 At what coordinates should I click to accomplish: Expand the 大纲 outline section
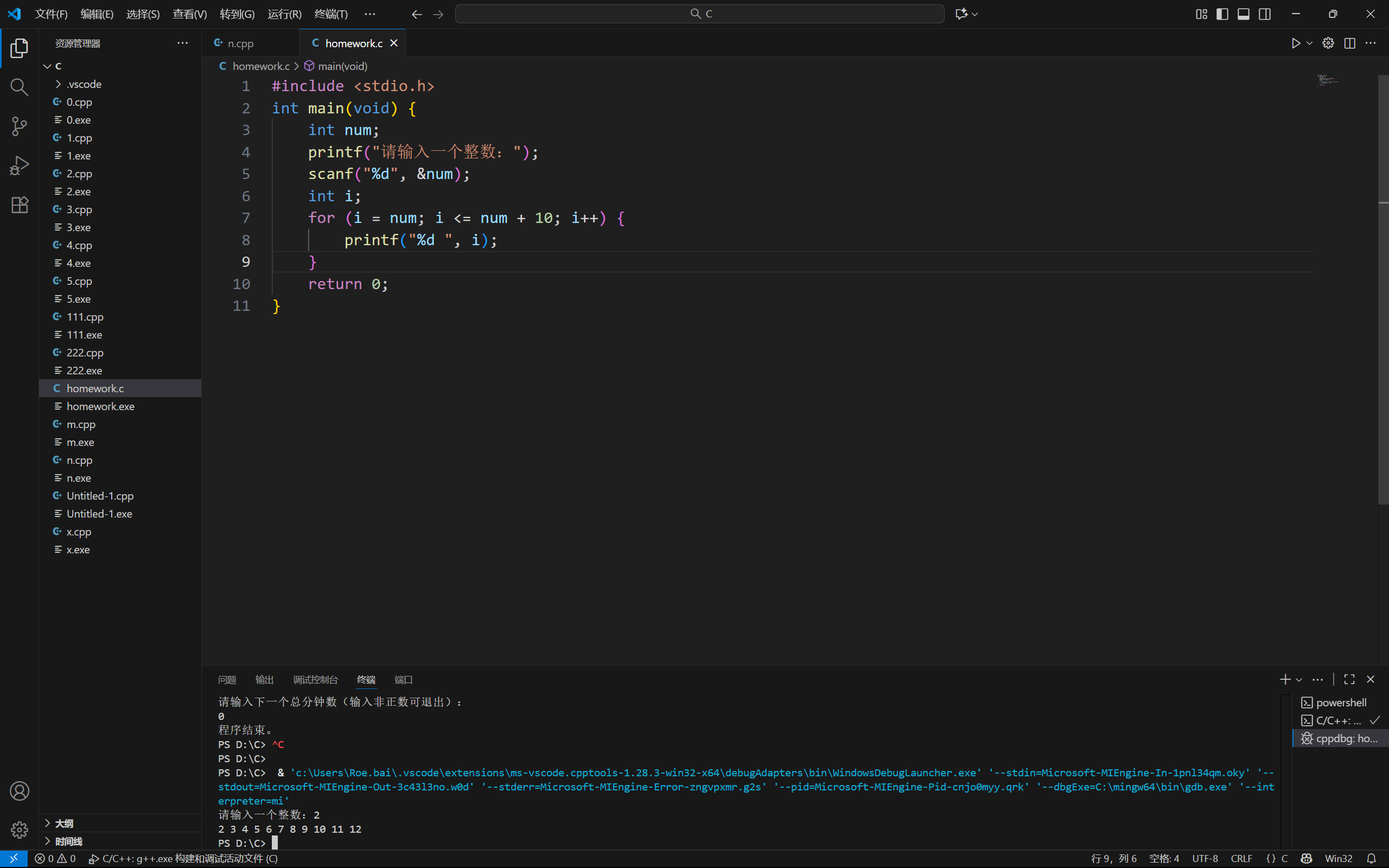coord(64,823)
